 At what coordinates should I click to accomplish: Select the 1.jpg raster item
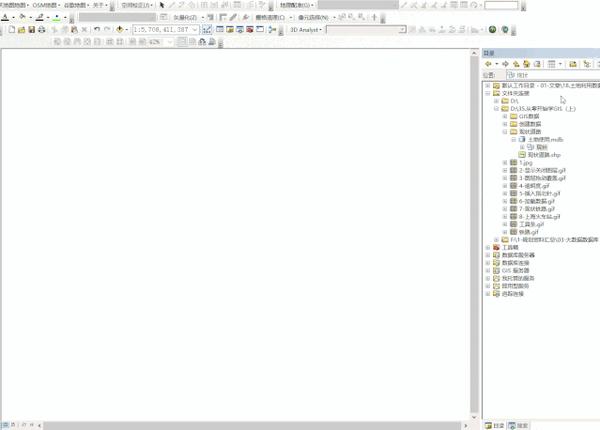(x=525, y=163)
